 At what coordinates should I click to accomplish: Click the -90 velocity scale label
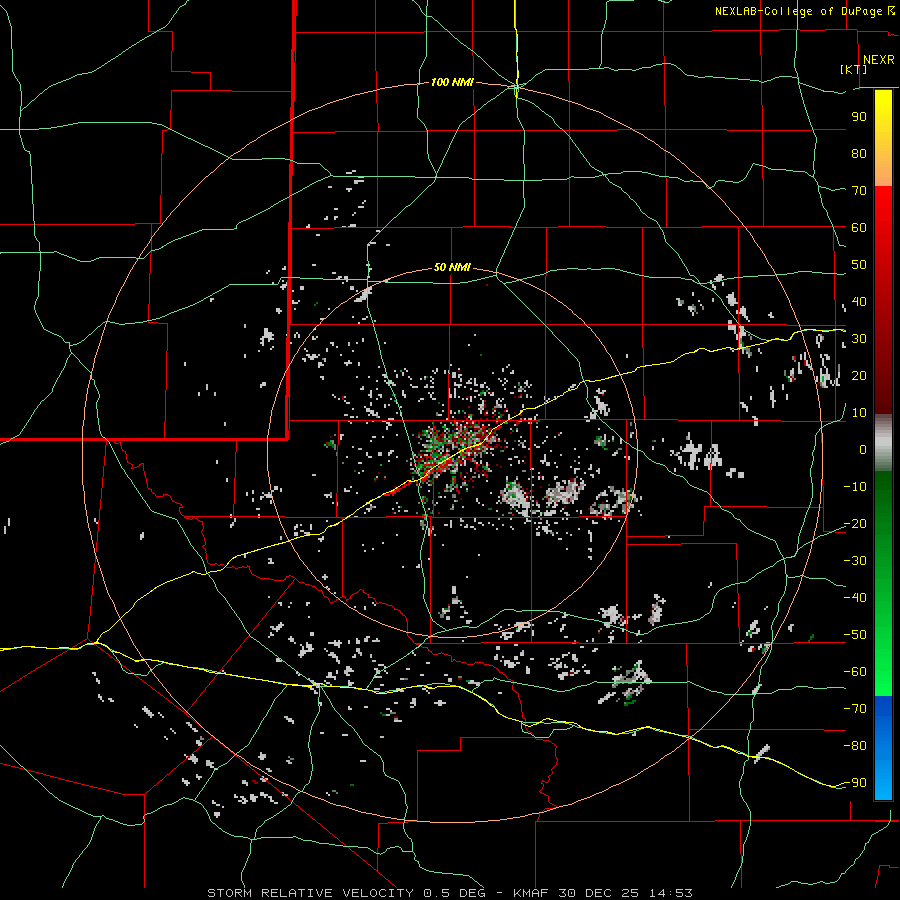[855, 783]
